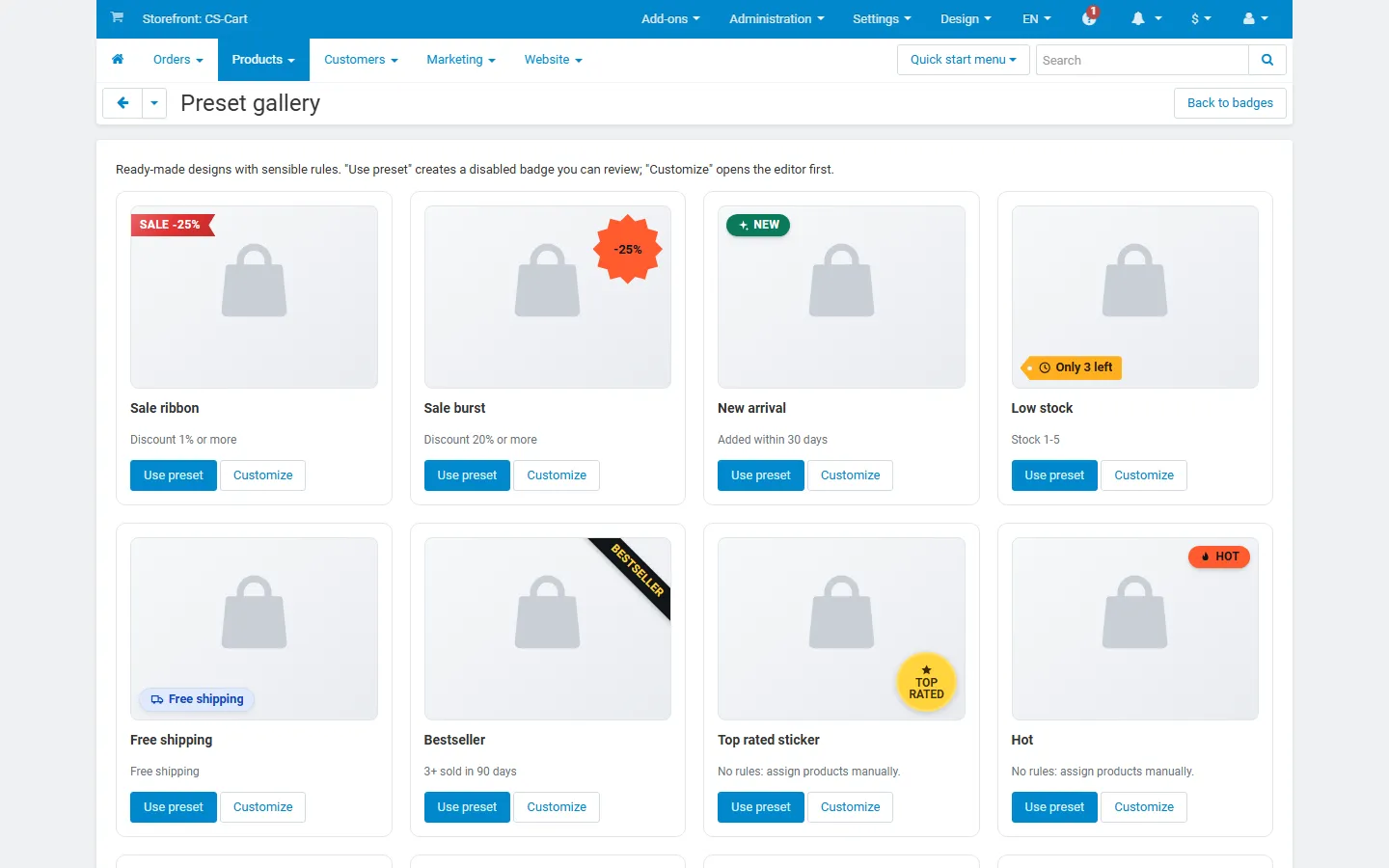Click the magnifier search button
Screen dimensions: 1389x868
click(1267, 60)
